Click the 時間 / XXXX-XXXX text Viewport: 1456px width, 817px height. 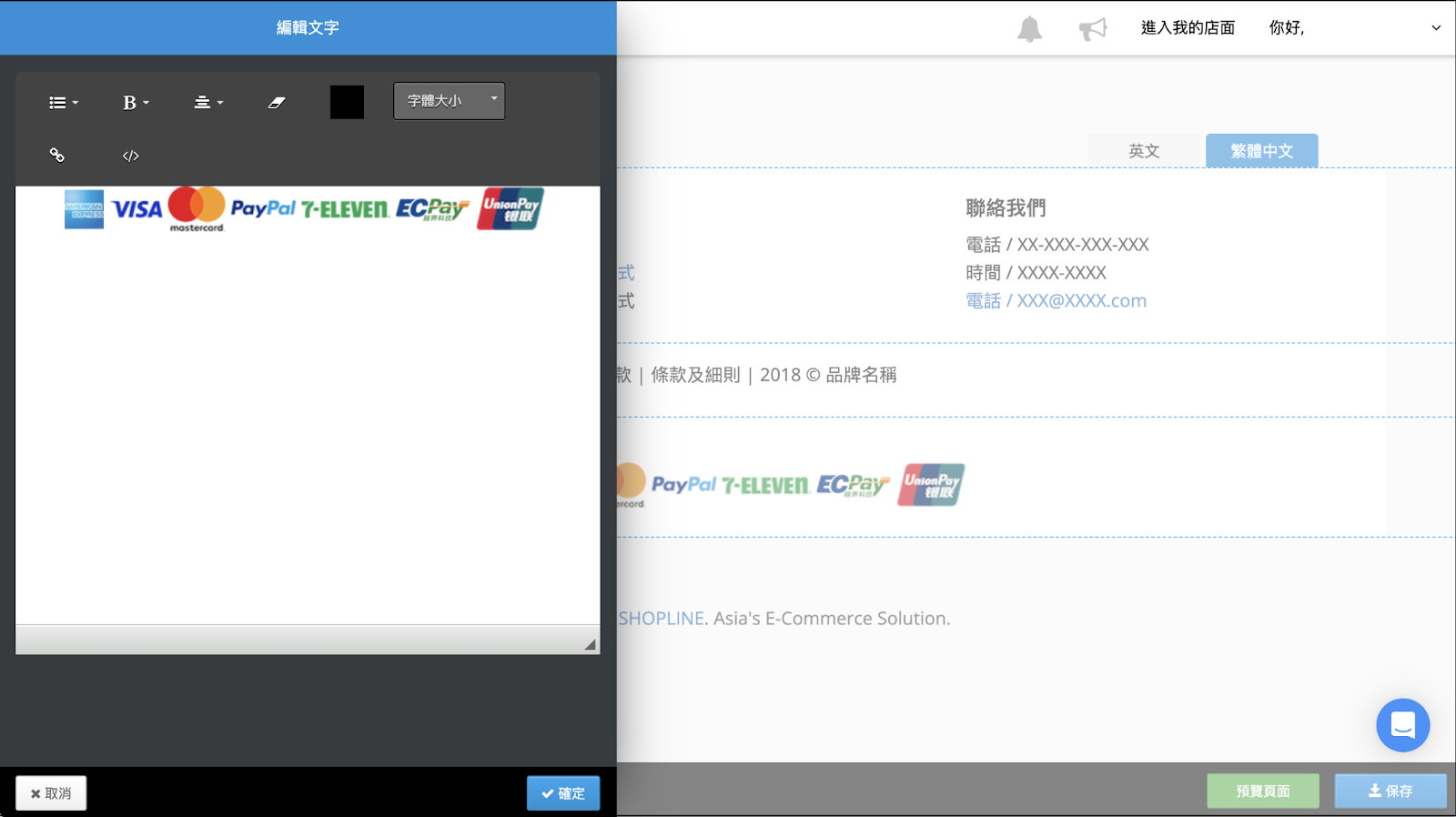click(1036, 273)
